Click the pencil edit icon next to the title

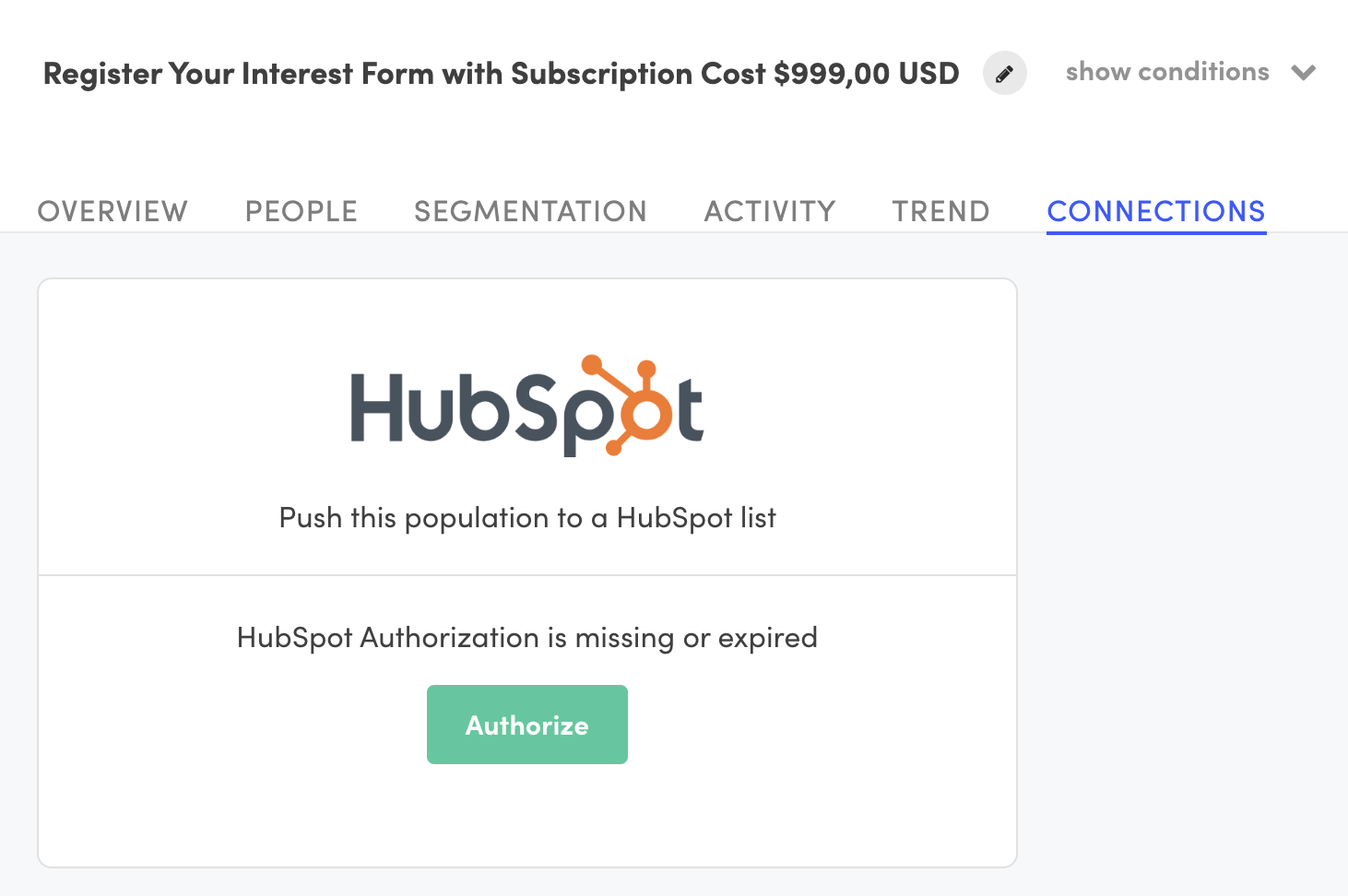tap(1004, 73)
